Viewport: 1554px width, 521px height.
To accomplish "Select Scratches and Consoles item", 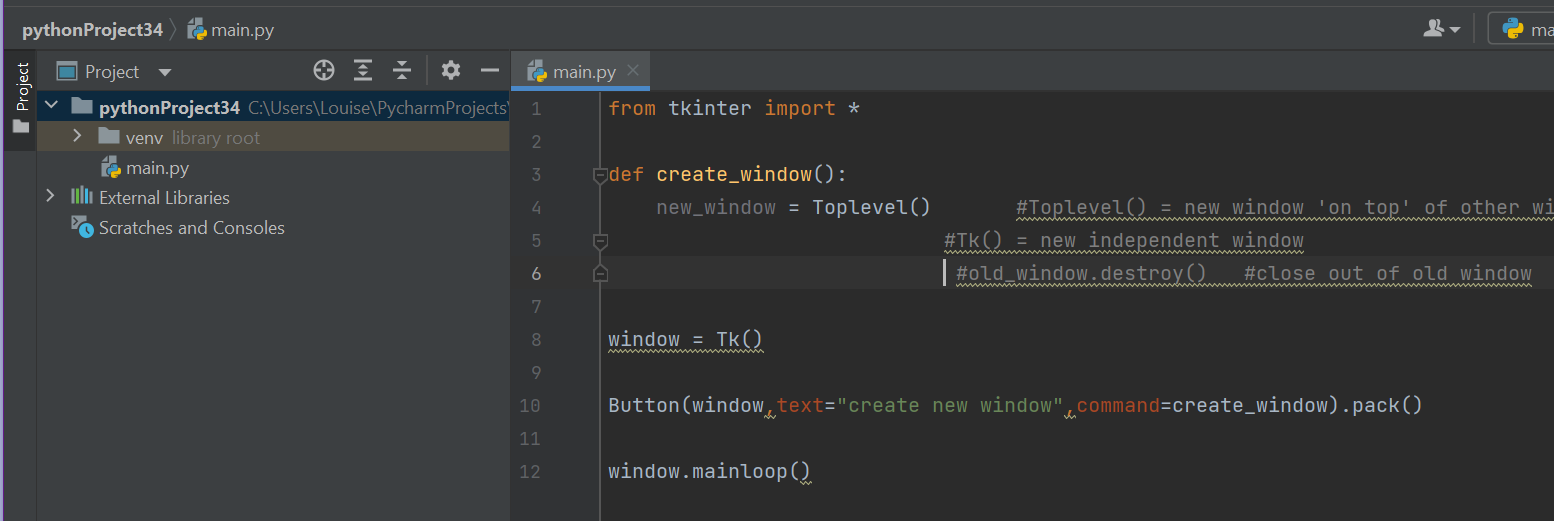I will click(x=191, y=228).
